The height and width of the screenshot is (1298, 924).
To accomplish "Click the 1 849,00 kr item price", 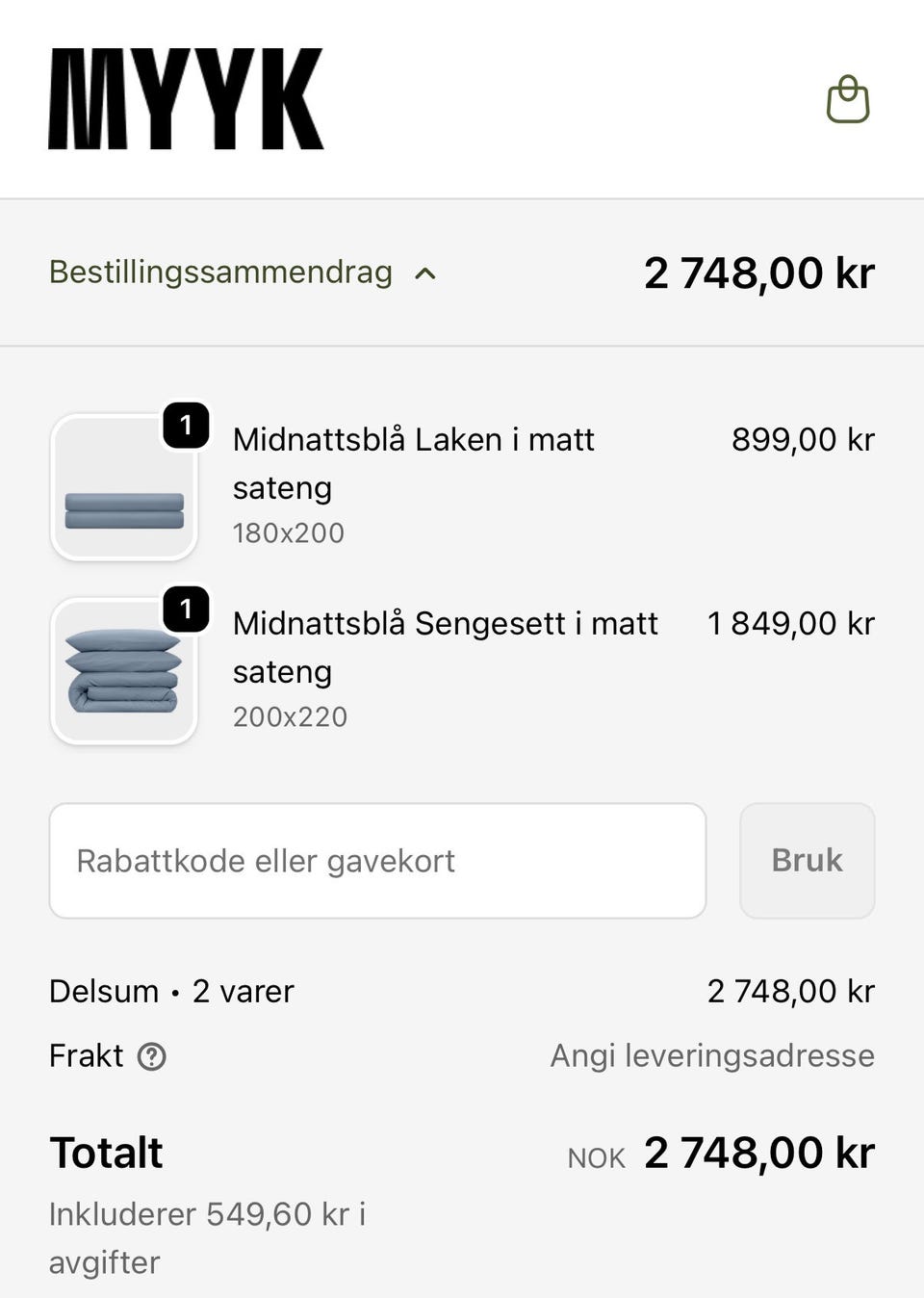I will click(790, 624).
